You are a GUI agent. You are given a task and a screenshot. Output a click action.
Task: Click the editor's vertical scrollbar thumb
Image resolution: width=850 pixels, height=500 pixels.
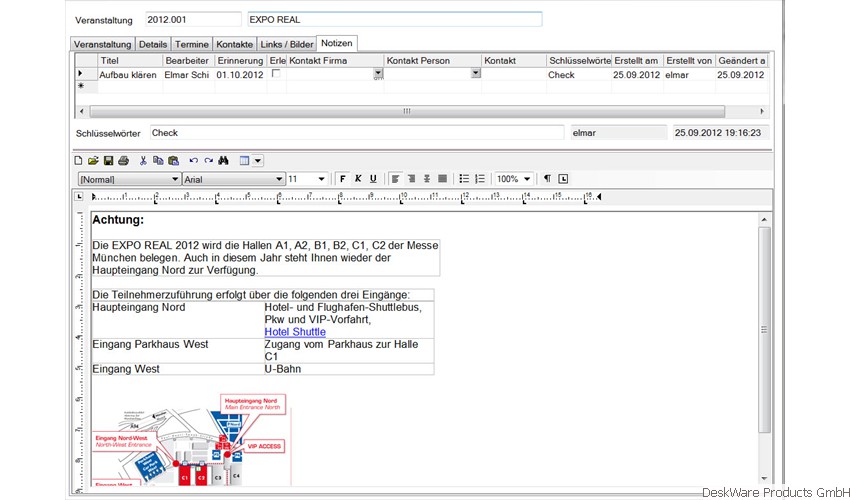pos(764,330)
